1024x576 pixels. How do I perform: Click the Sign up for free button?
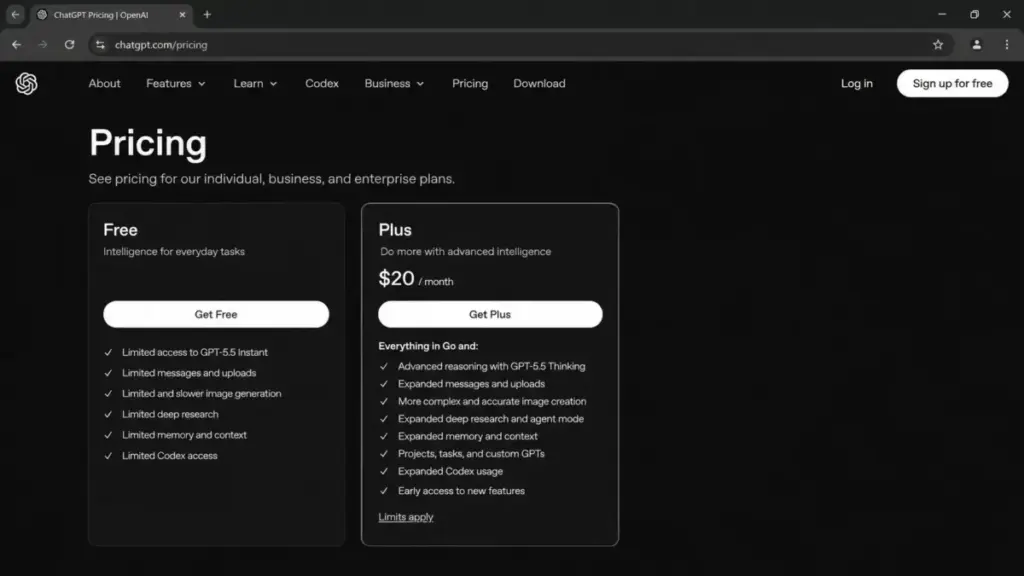pyautogui.click(x=952, y=84)
